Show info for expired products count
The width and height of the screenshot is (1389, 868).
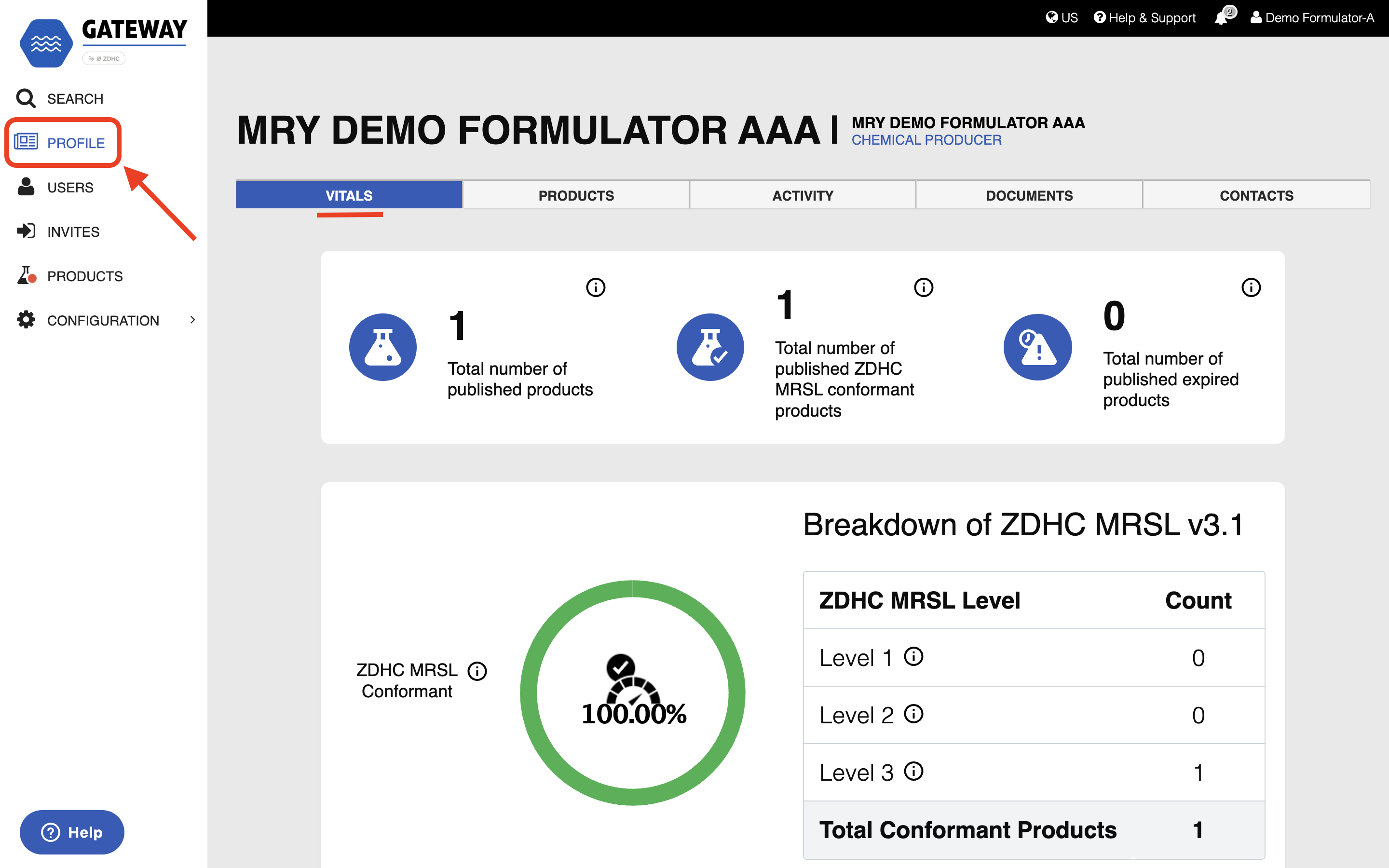pyautogui.click(x=1251, y=287)
